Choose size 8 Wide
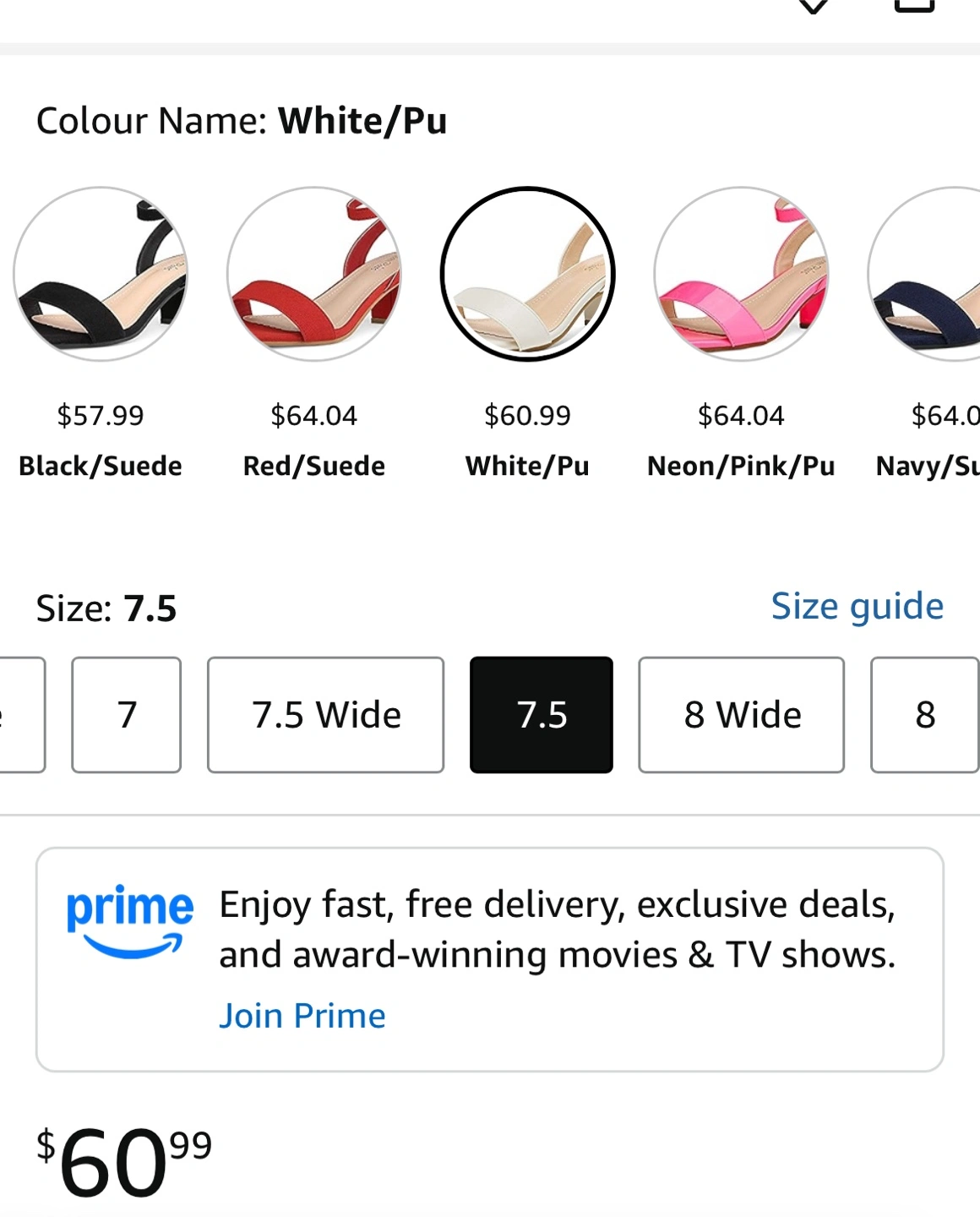 click(741, 715)
